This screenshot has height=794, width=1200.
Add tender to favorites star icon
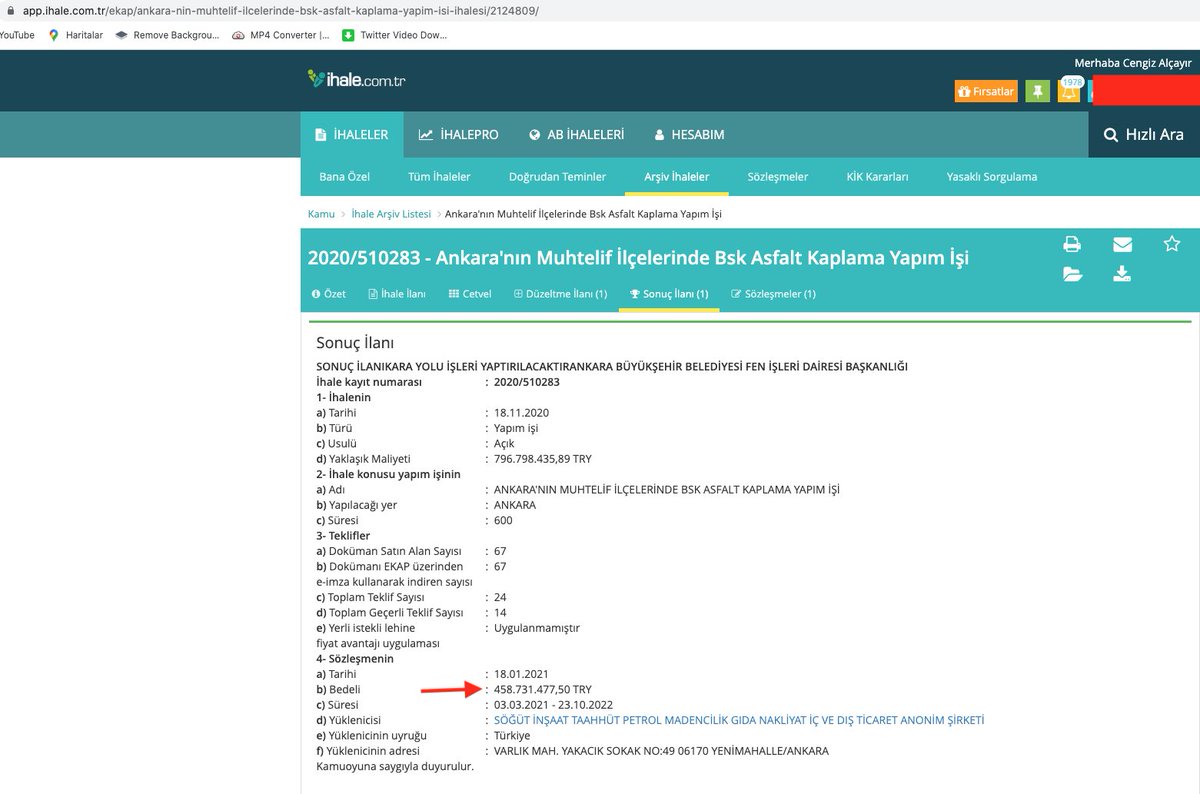tap(1172, 243)
